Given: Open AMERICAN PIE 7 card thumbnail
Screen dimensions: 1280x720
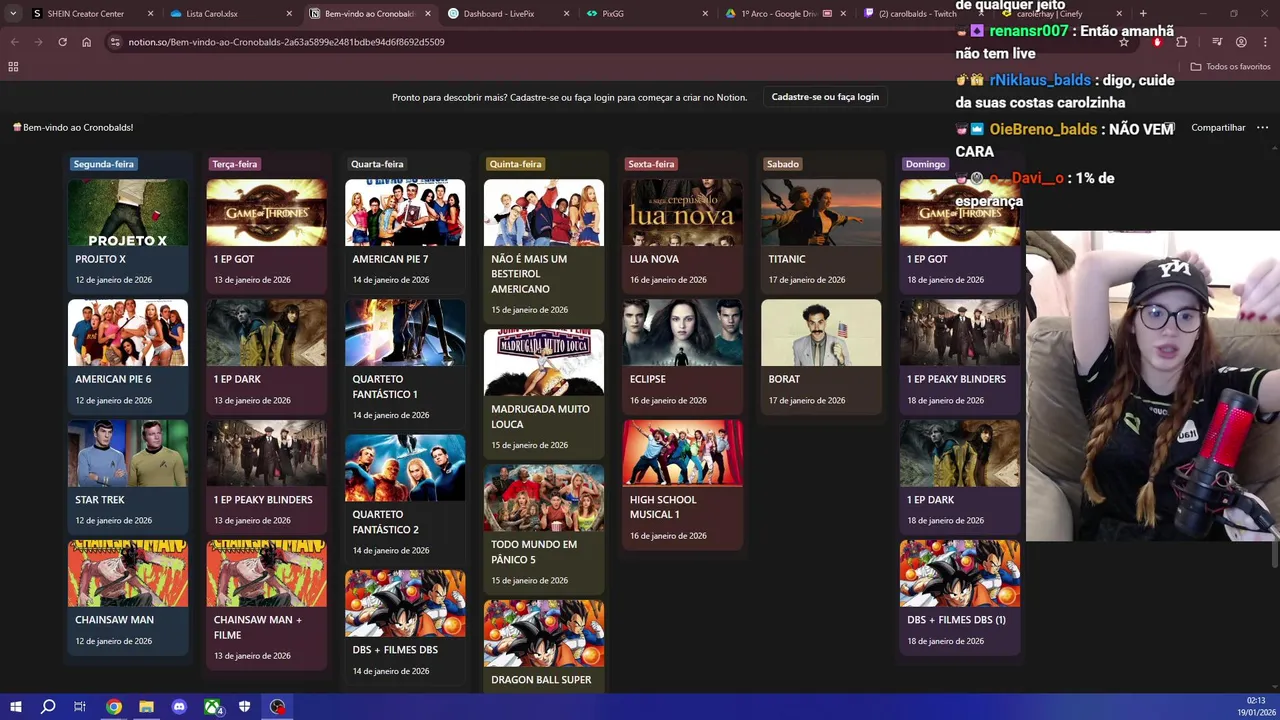Looking at the screenshot, I should (405, 213).
